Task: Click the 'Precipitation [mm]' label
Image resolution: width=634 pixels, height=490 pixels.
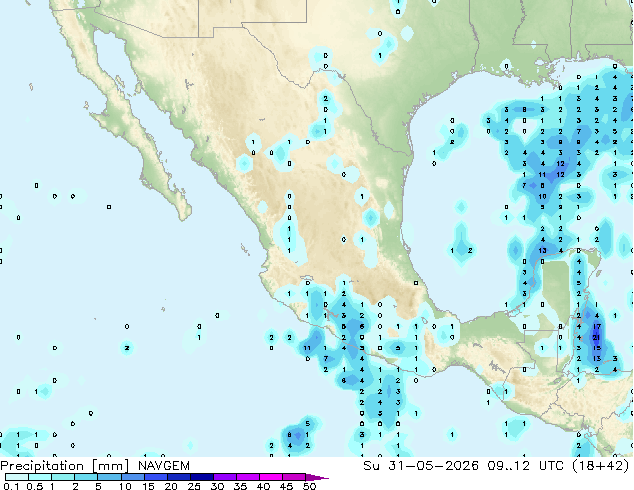Action: [x=65, y=466]
